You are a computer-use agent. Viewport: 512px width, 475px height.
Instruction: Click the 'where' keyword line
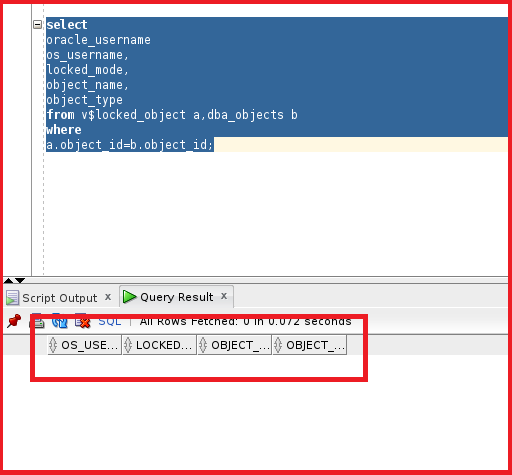64,130
